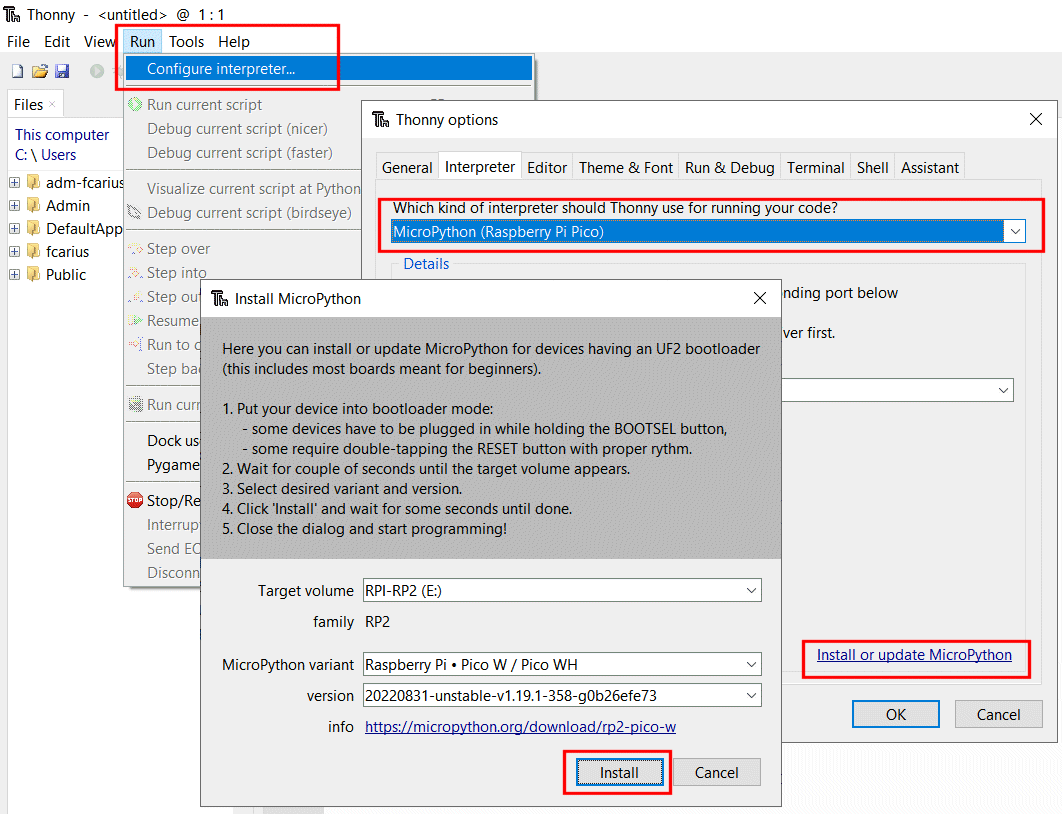
Task: Expand the adm-fcarius folder tree node
Action: [14, 183]
